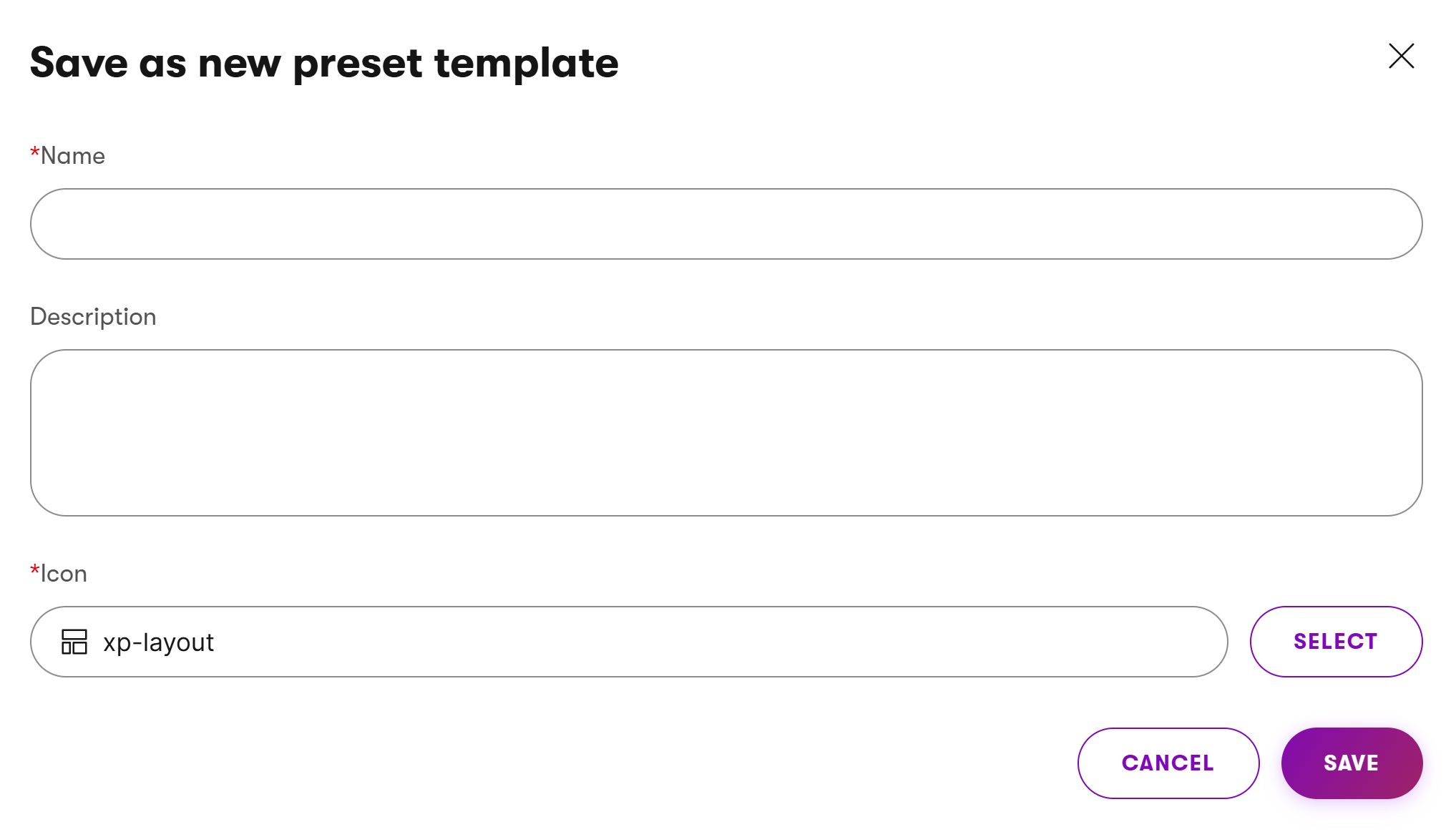This screenshot has height=832, width=1456.
Task: Click the dialog title Save as new preset template
Action: click(324, 63)
